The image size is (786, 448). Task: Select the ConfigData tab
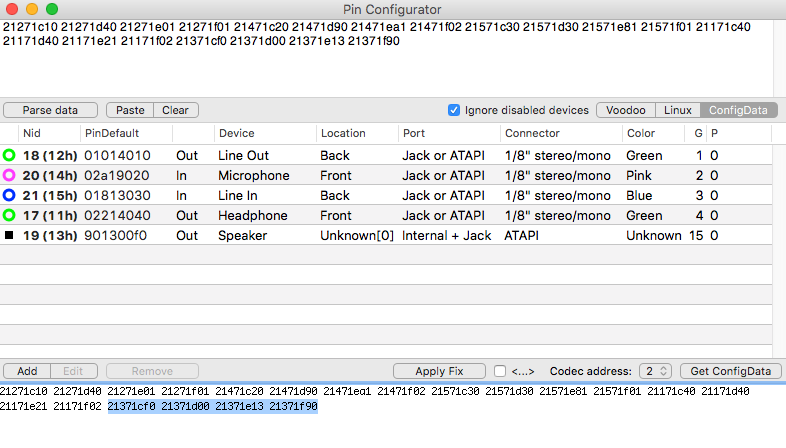tap(740, 110)
